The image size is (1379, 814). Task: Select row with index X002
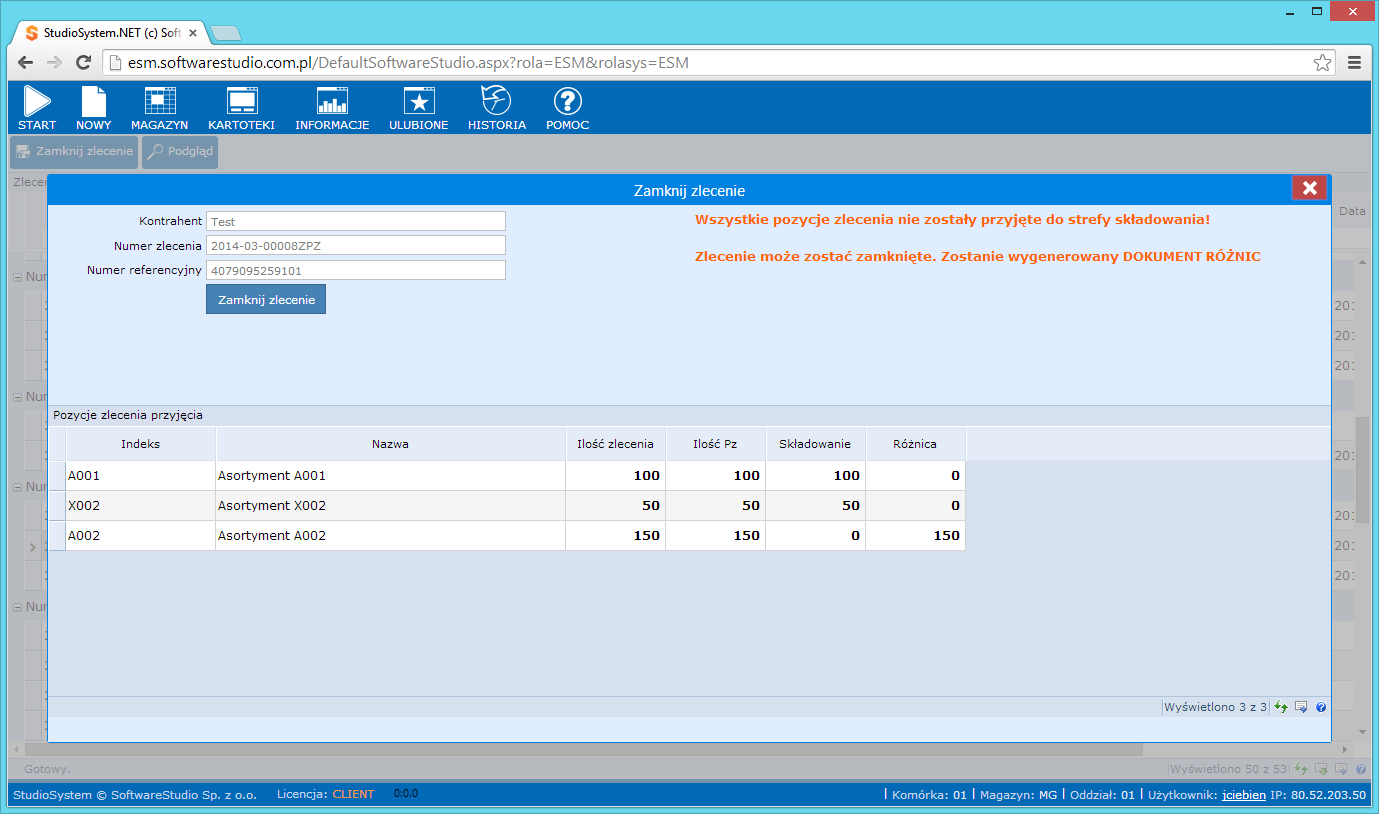(x=508, y=506)
